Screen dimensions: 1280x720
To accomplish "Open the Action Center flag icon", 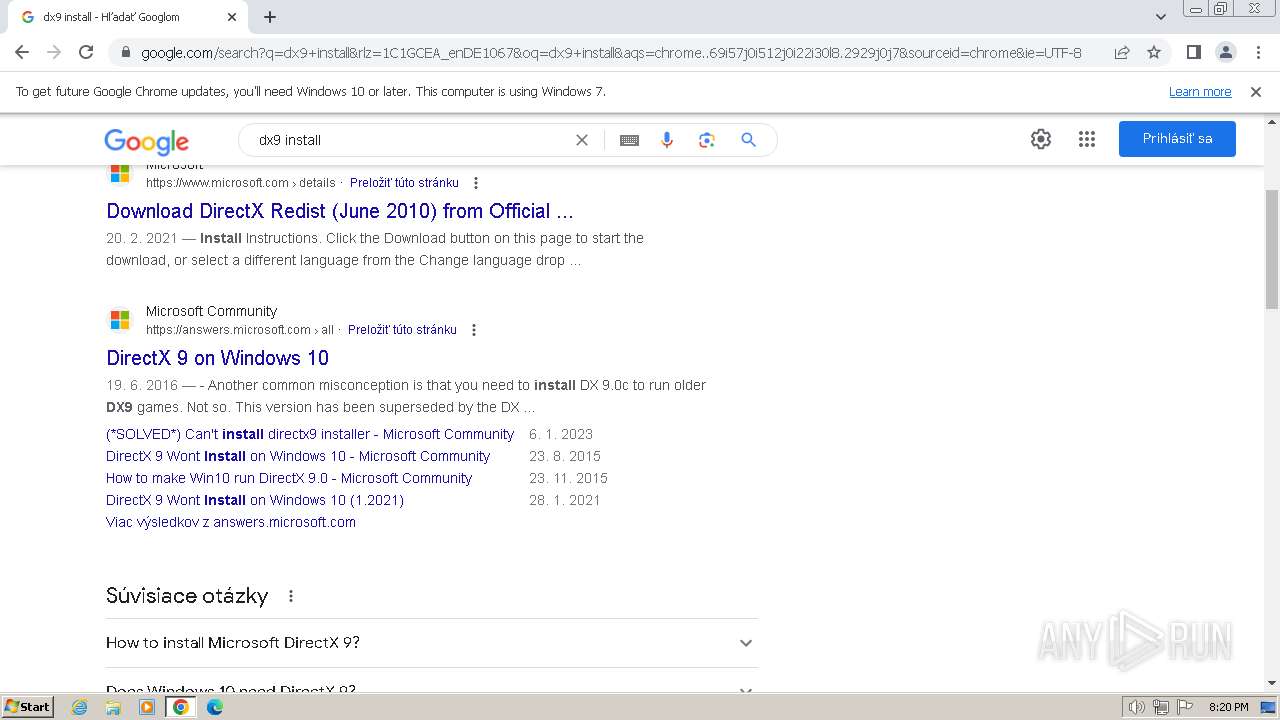I will (1184, 707).
